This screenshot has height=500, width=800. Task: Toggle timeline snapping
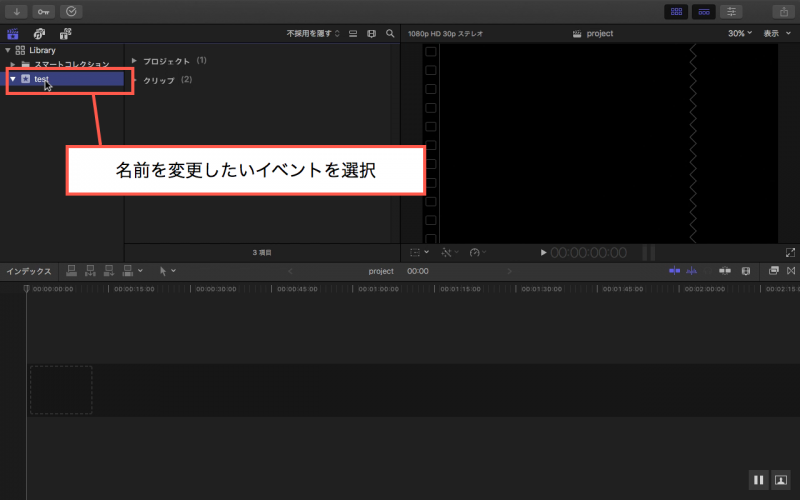[x=725, y=271]
